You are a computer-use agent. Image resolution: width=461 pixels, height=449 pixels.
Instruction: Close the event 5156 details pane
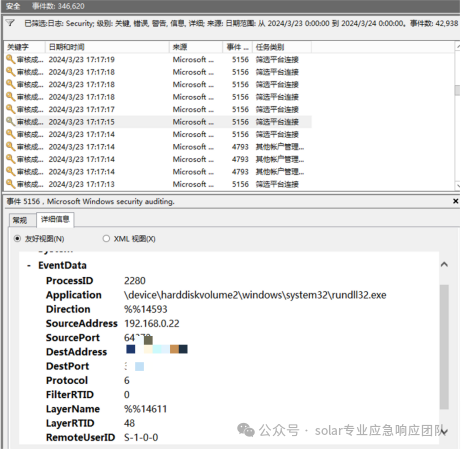pos(455,201)
